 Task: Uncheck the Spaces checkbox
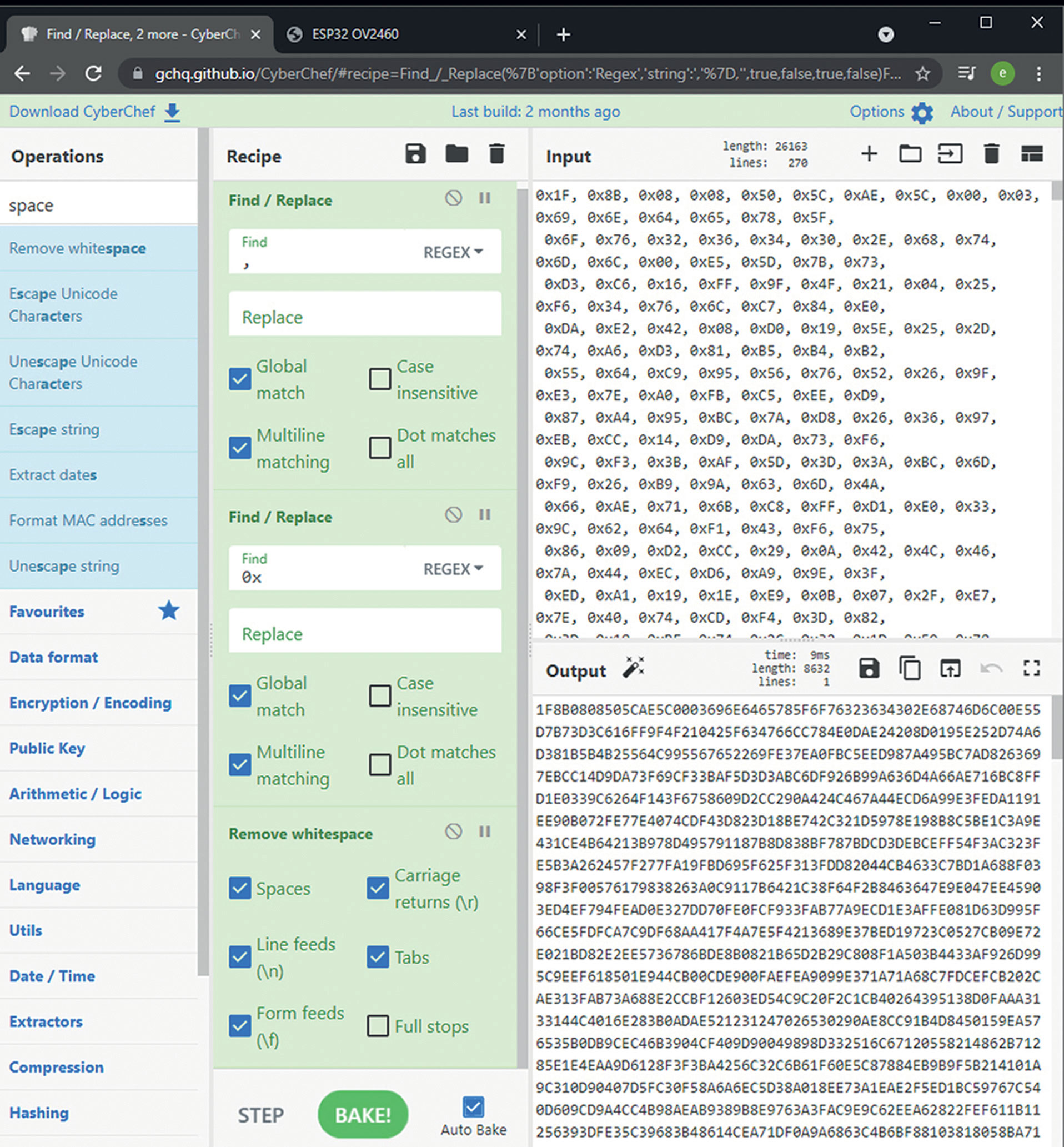pos(239,888)
